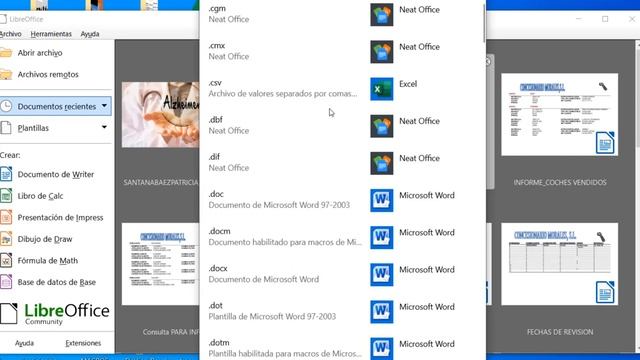Open the Alzheimer presentation thumbnail
The image size is (640, 360).
[x=160, y=115]
